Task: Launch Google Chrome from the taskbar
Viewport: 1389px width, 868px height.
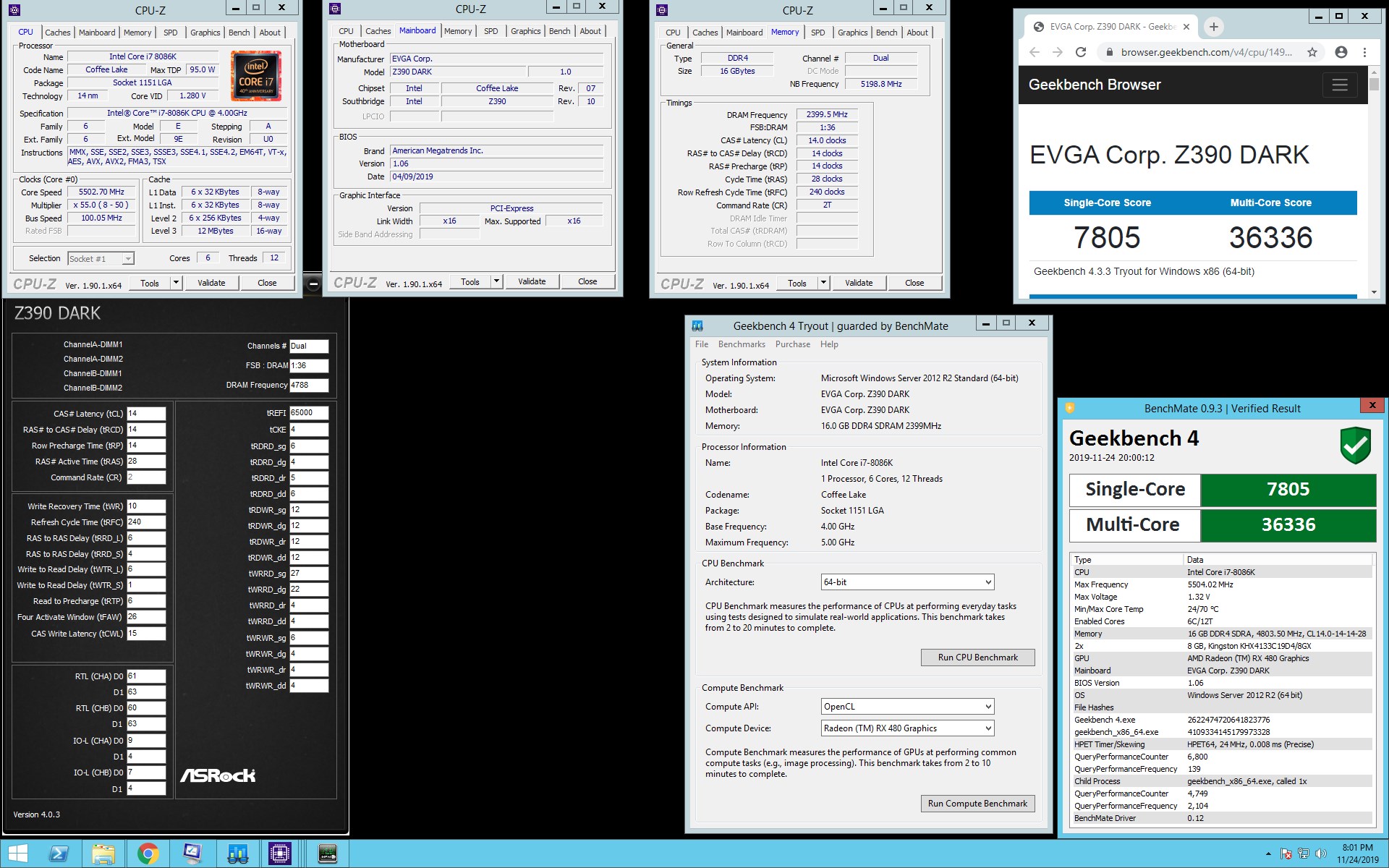Action: point(148,854)
